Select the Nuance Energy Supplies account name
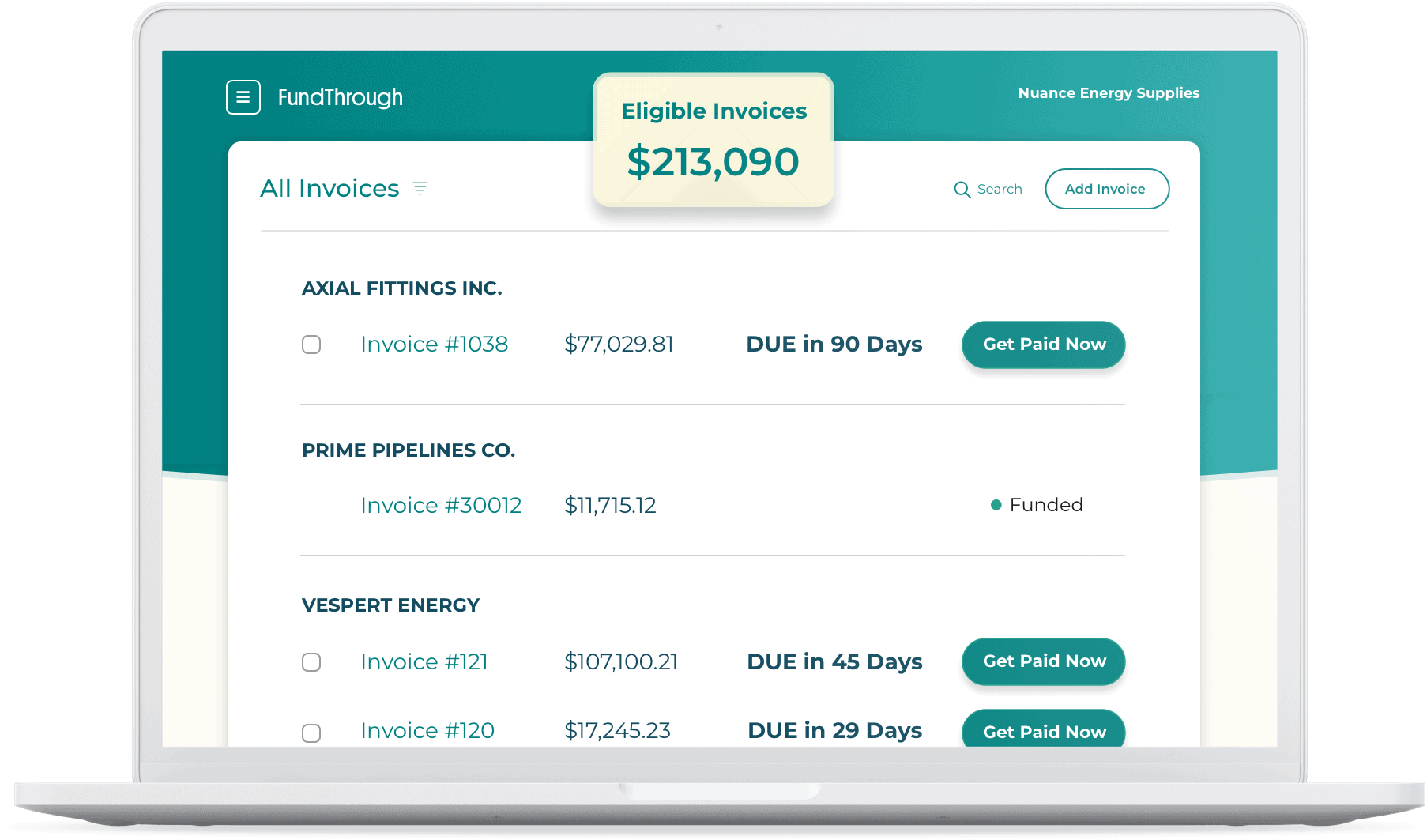 pos(1109,92)
